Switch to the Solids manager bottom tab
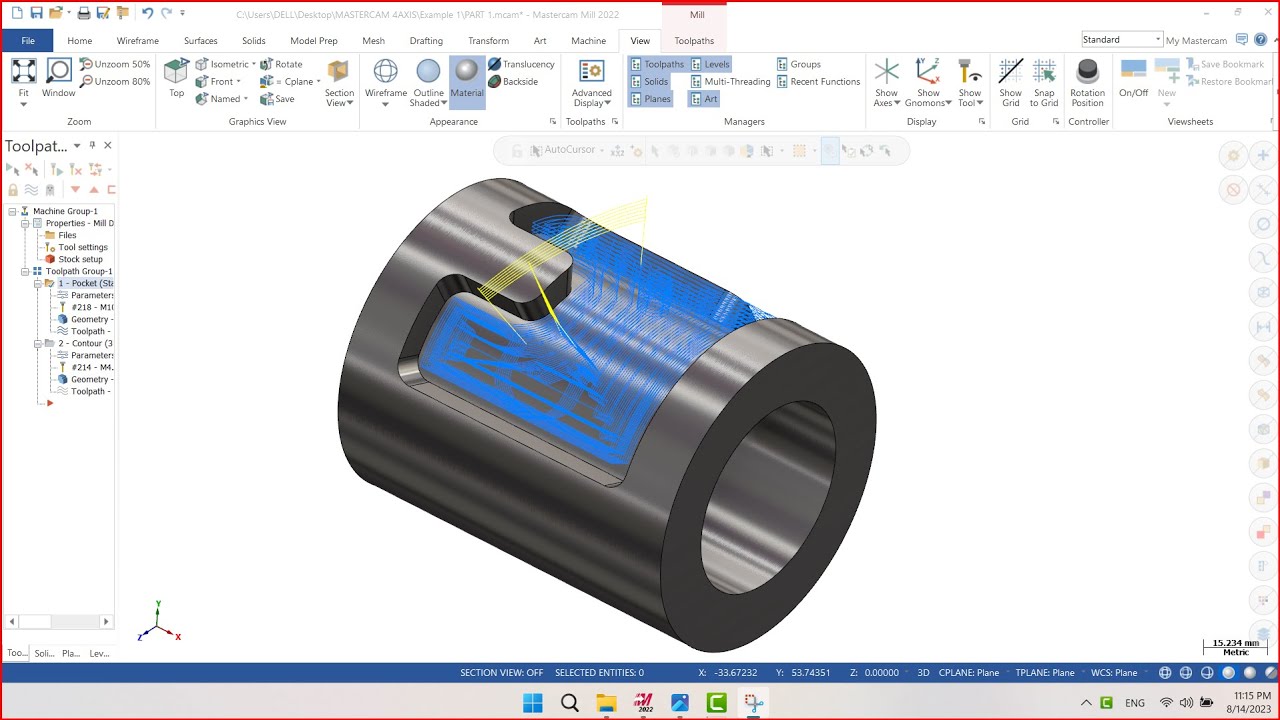This screenshot has height=720, width=1280. pos(44,653)
